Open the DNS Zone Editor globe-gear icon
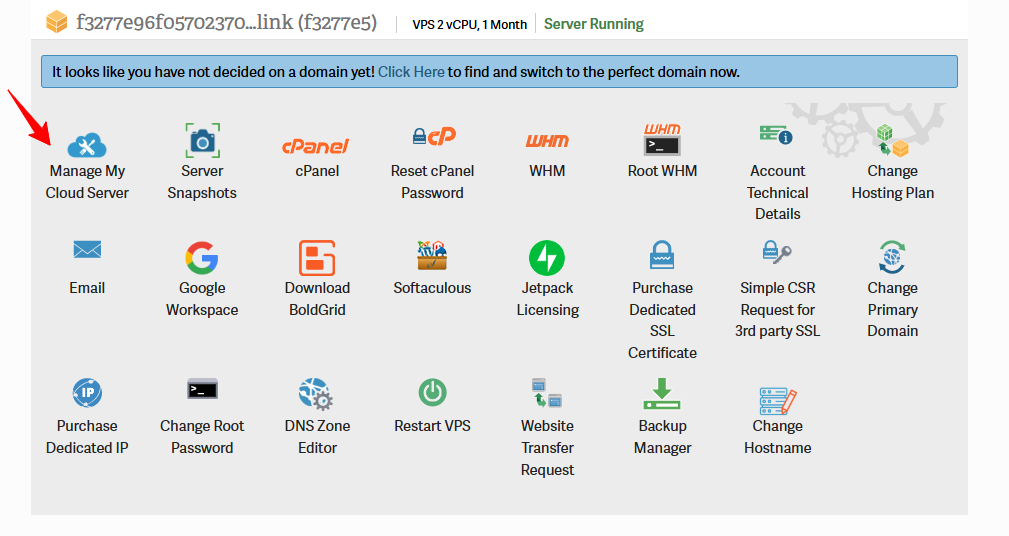Screen dimensions: 1009x536 coord(316,394)
